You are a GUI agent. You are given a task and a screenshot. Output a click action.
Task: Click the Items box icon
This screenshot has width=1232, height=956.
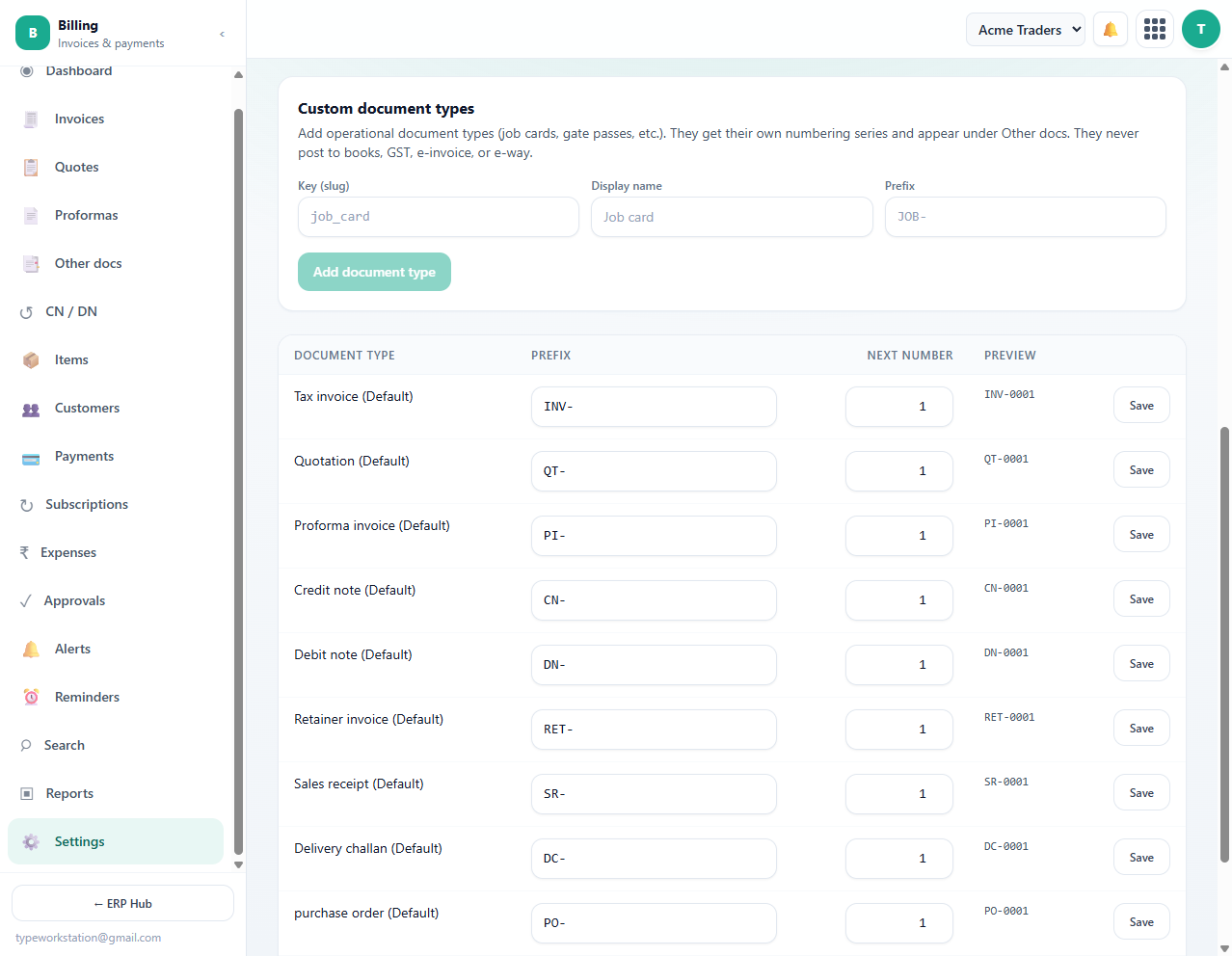(x=31, y=360)
